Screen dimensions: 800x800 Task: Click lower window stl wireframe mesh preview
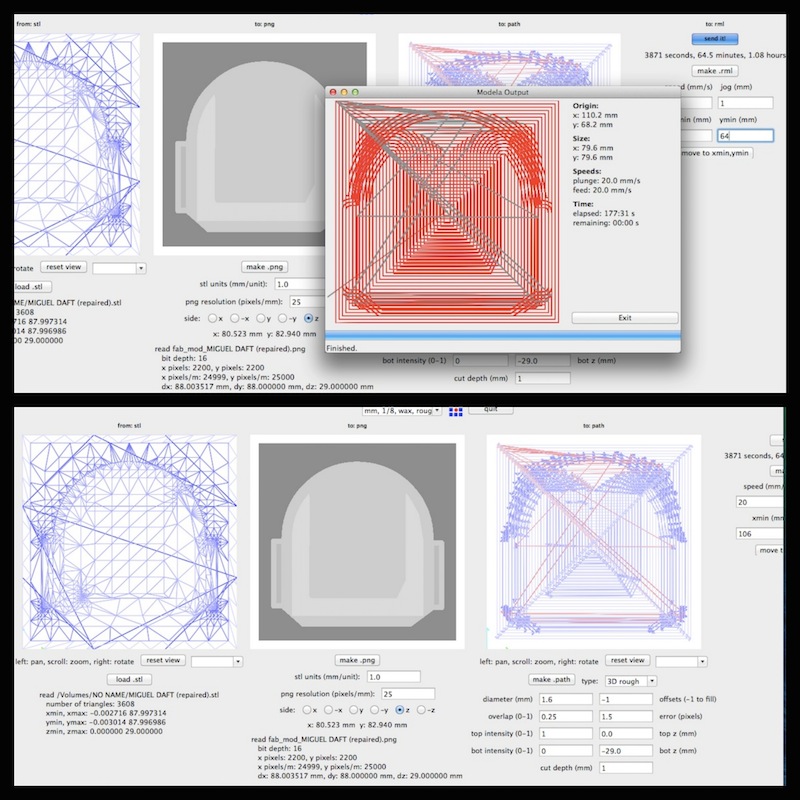point(130,542)
